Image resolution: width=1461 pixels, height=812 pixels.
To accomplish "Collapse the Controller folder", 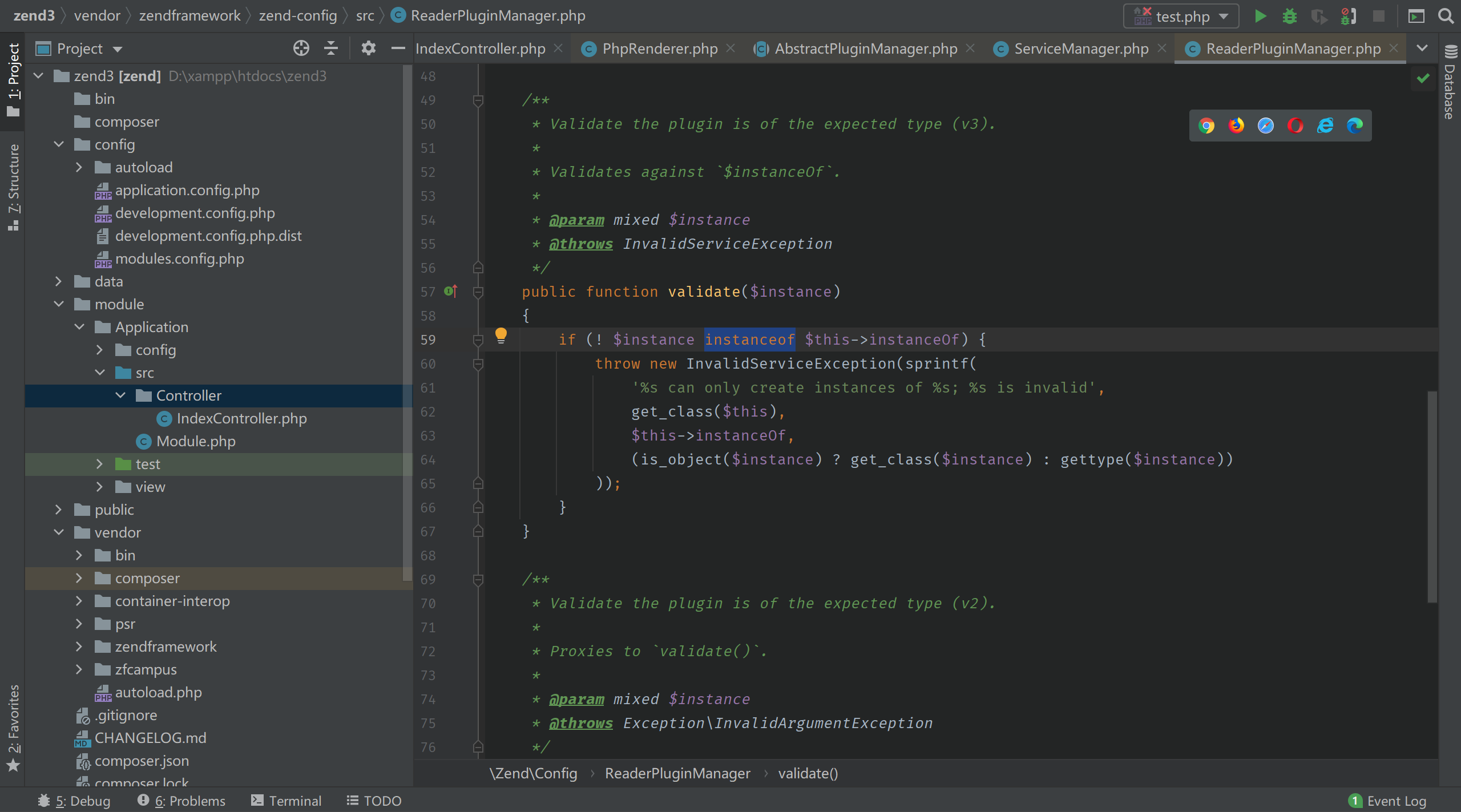I will tap(120, 395).
